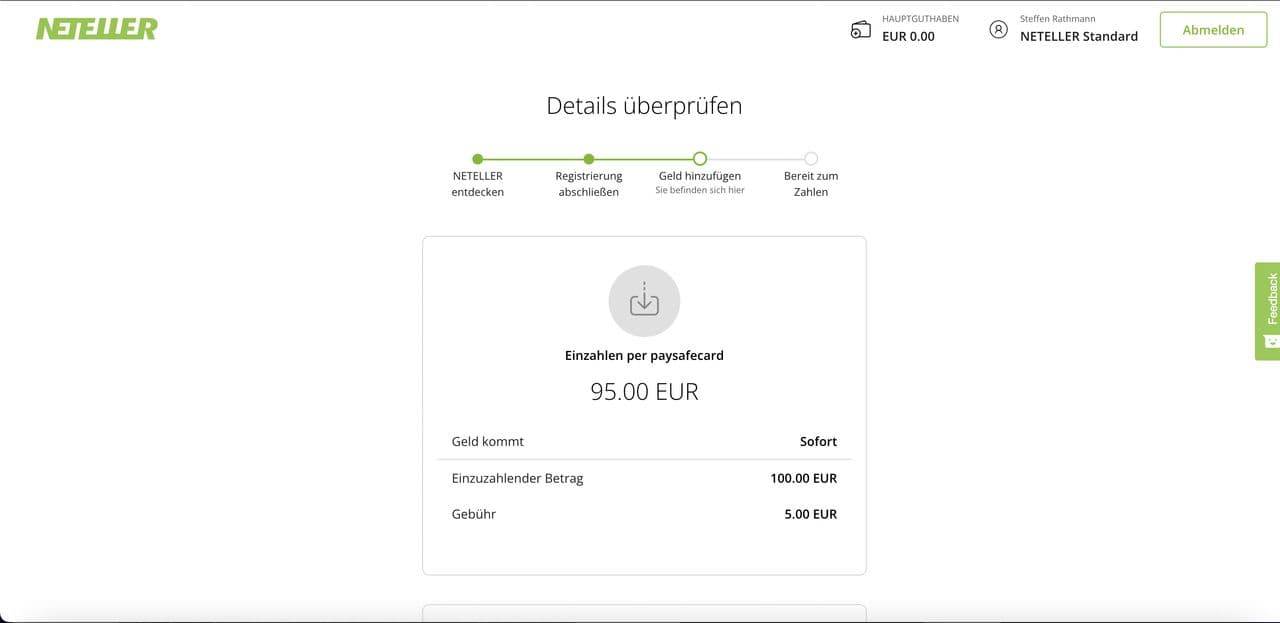The height and width of the screenshot is (623, 1280).
Task: Go to the Registrierung abschließen step label
Action: (589, 184)
